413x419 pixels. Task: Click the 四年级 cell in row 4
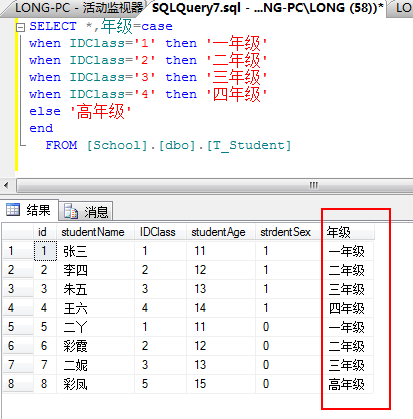(348, 308)
